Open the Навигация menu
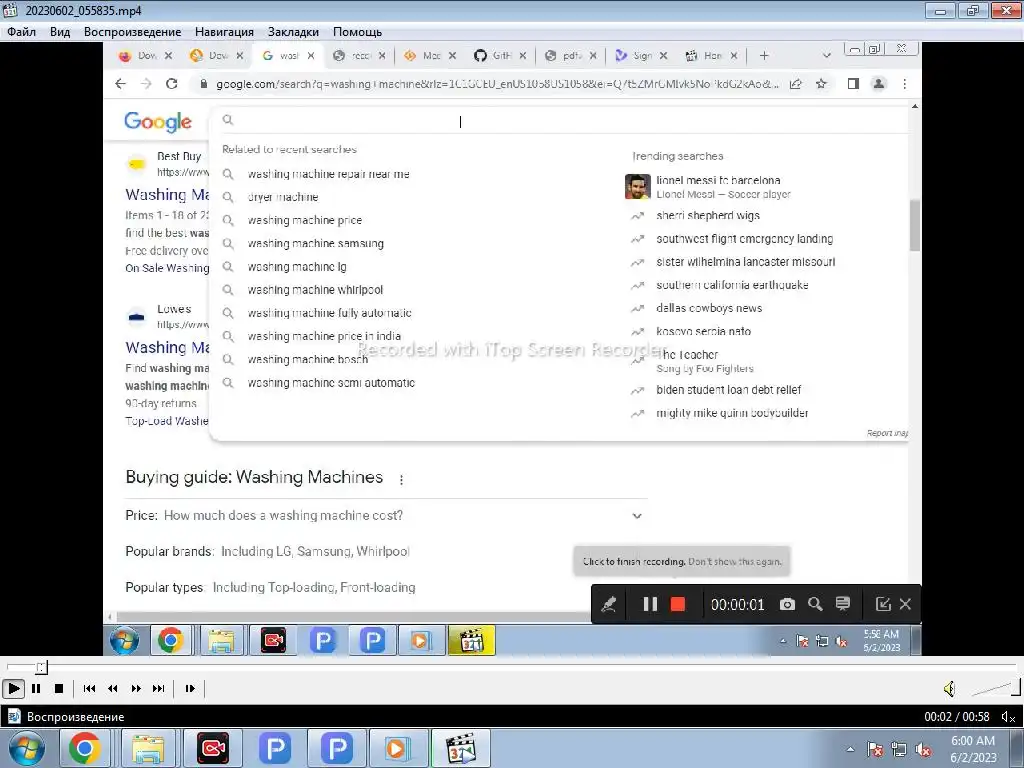 pyautogui.click(x=224, y=31)
